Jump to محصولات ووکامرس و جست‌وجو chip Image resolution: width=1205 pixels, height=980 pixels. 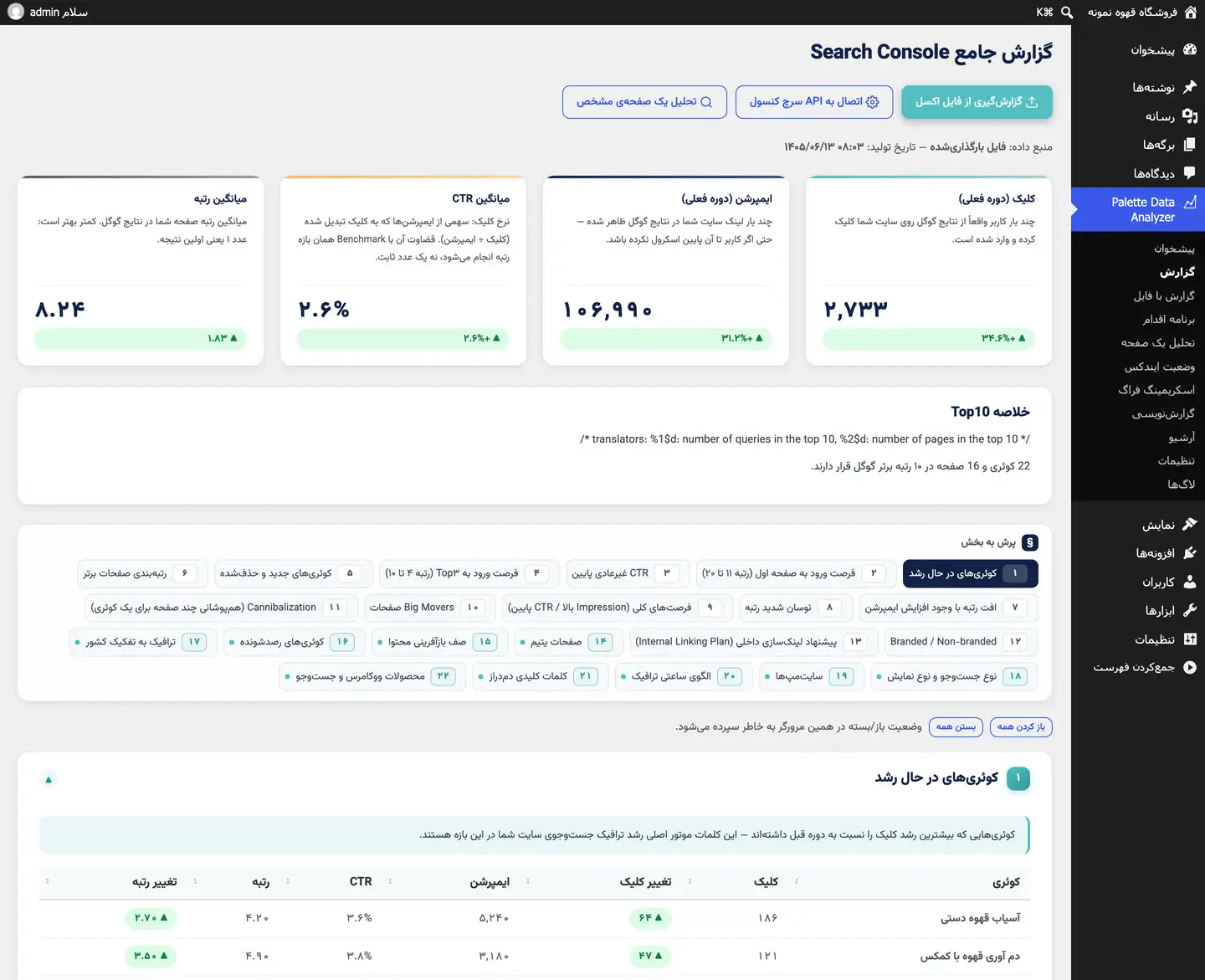click(372, 676)
